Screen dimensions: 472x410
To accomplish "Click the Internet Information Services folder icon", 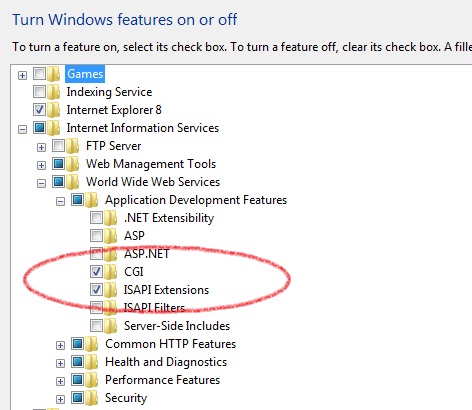I will [x=53, y=128].
